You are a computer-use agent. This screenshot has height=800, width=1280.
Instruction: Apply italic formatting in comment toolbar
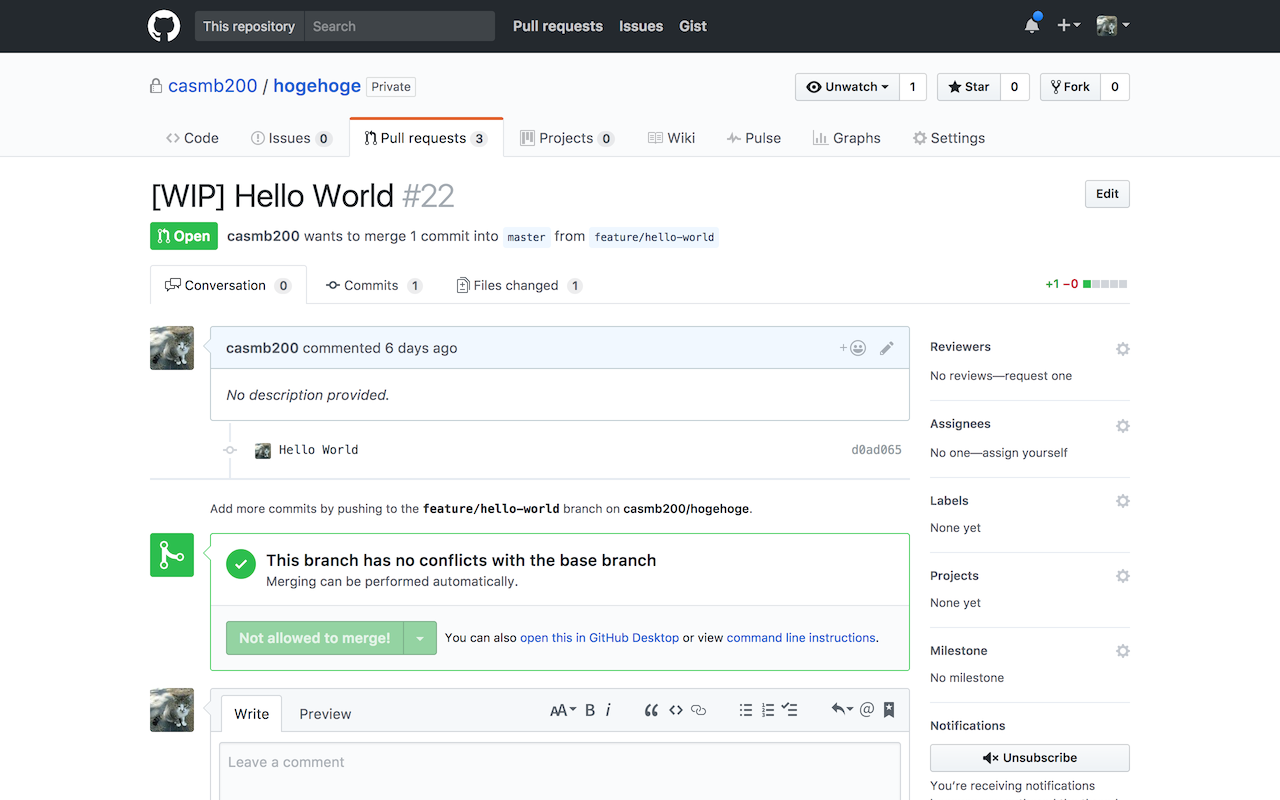[608, 710]
